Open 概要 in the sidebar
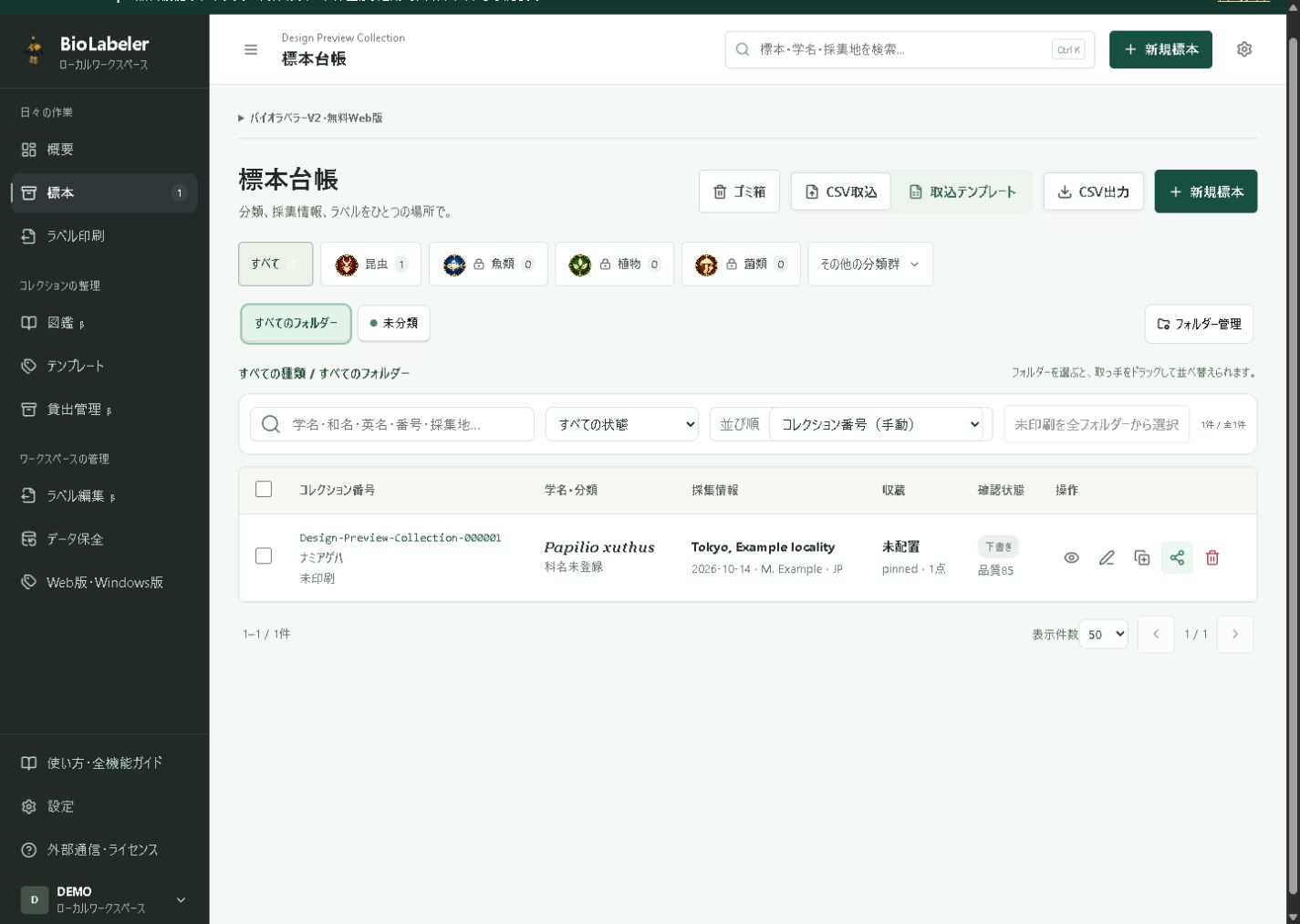 (x=104, y=150)
